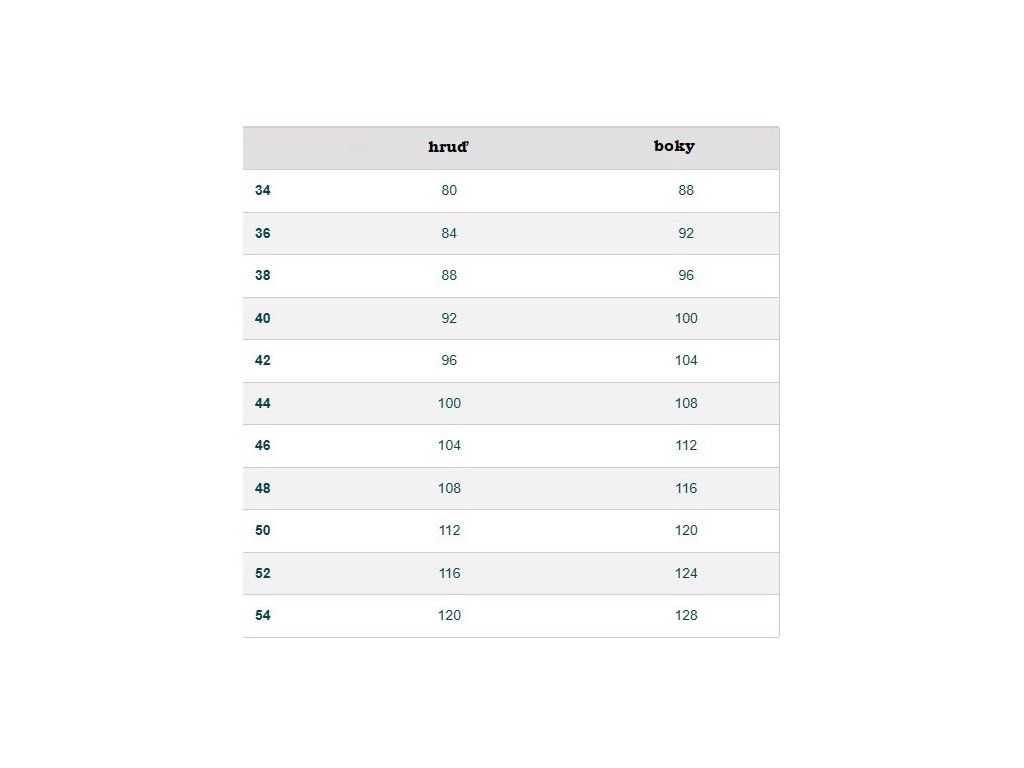
Task: Click hruď value 80 for size 34
Action: (x=449, y=190)
